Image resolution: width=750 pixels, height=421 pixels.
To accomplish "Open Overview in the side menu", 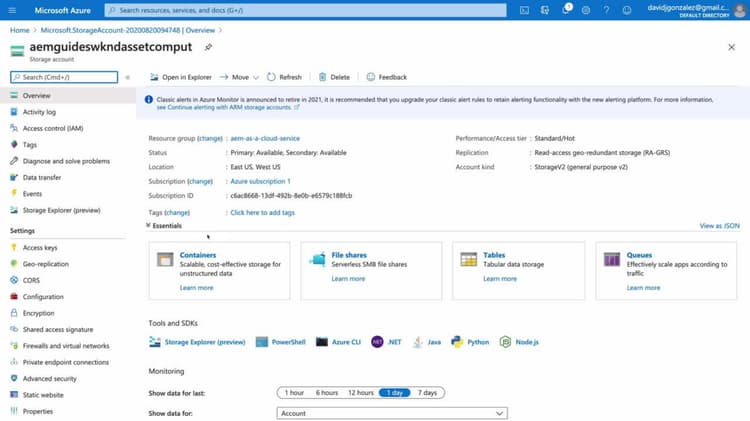I will click(x=68, y=96).
